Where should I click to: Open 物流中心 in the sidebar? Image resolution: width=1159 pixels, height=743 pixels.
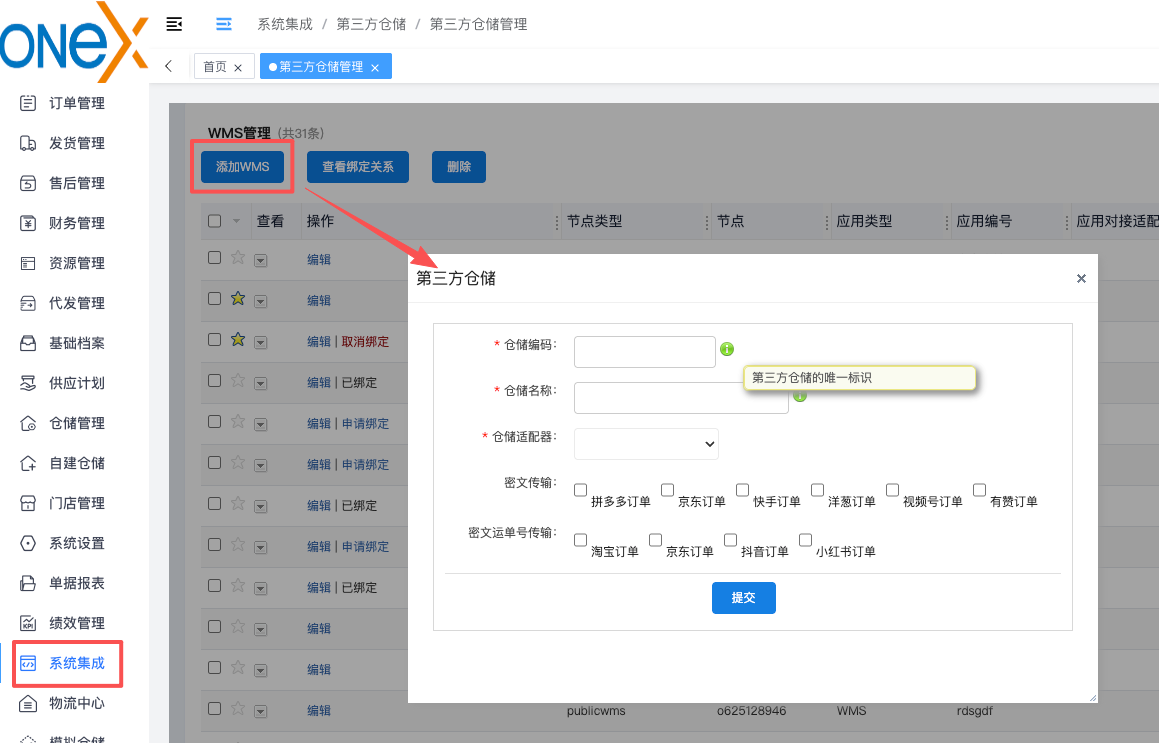coord(62,702)
